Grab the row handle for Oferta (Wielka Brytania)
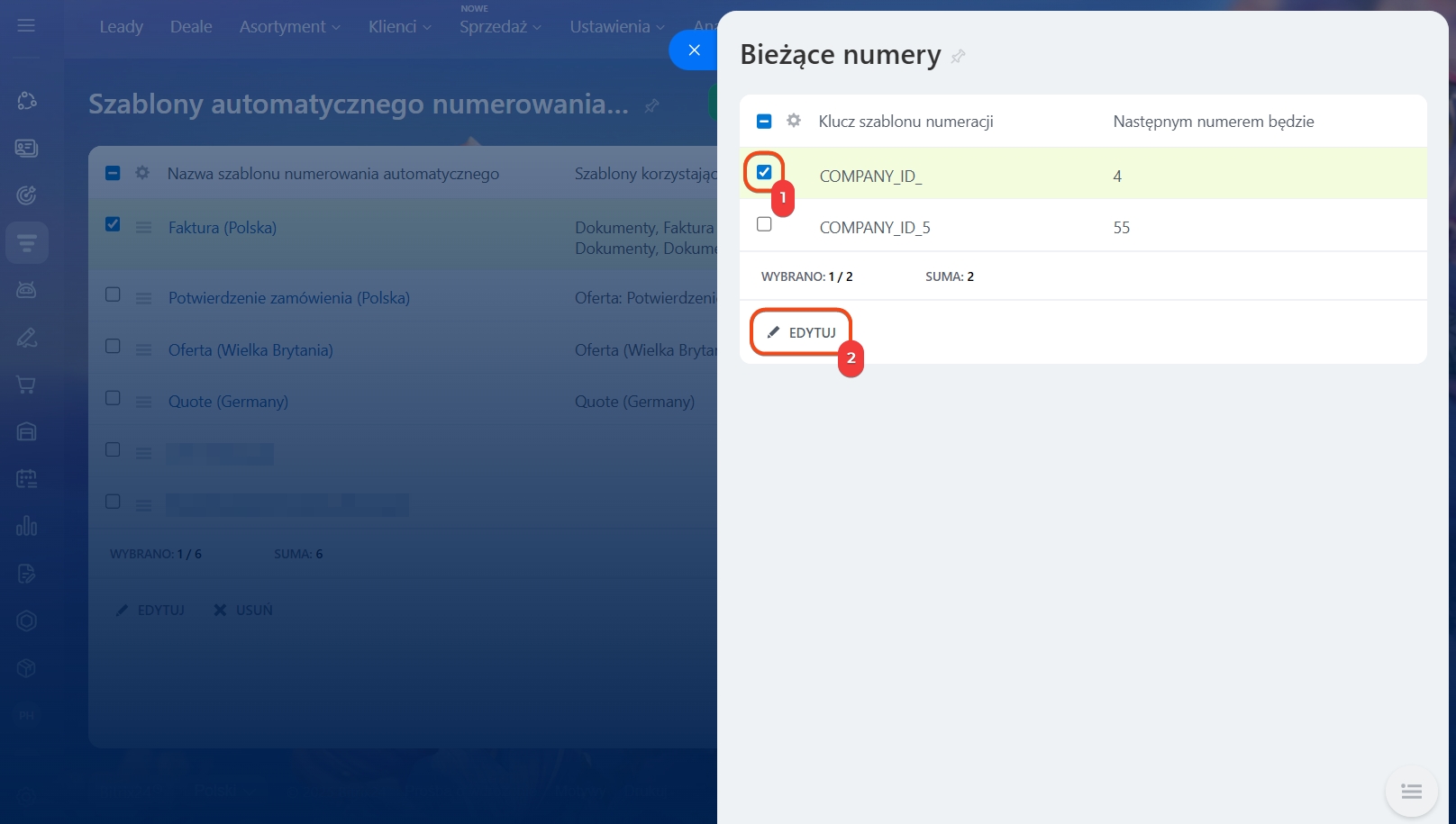Screen dimensions: 1456x824 143,350
